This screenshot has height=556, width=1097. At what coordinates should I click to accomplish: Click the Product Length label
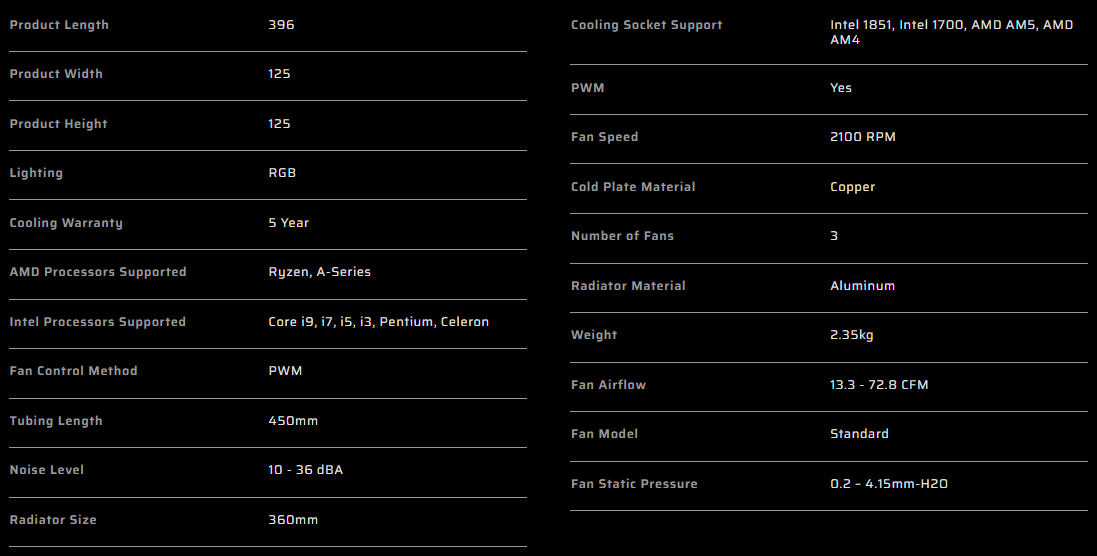pos(59,25)
